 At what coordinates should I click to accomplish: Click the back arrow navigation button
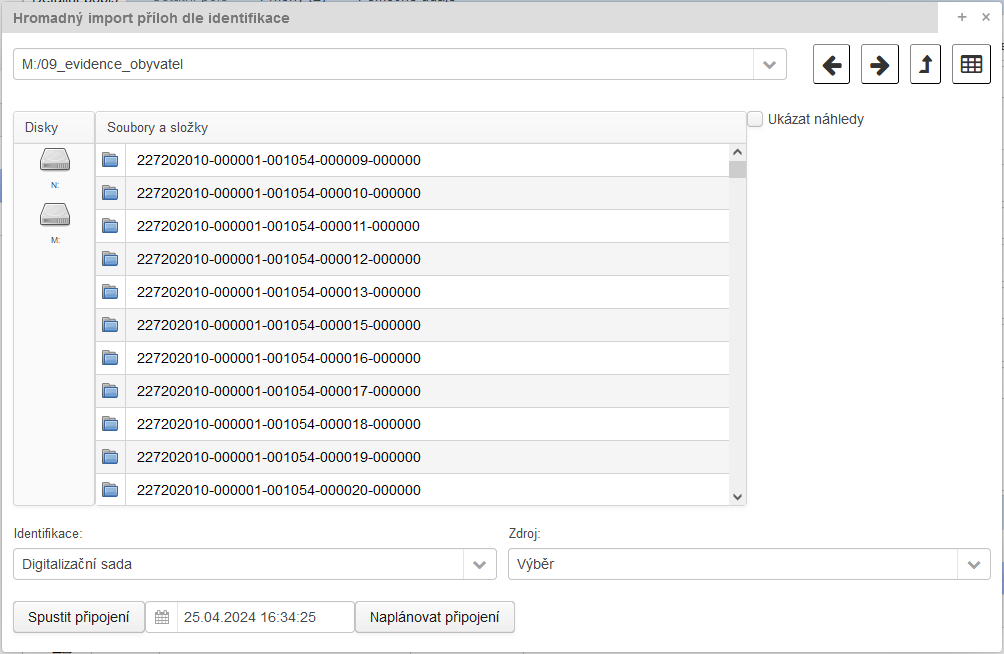pyautogui.click(x=830, y=65)
